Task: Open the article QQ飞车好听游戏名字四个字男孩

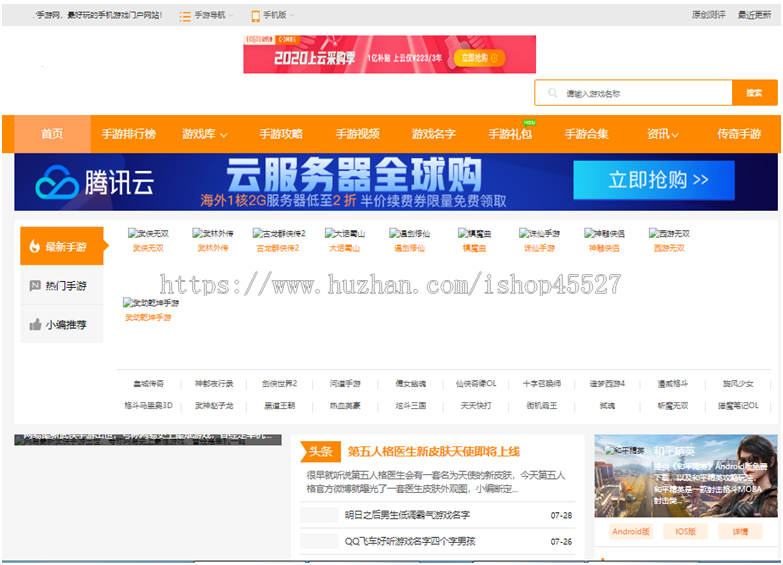Action: [x=410, y=541]
